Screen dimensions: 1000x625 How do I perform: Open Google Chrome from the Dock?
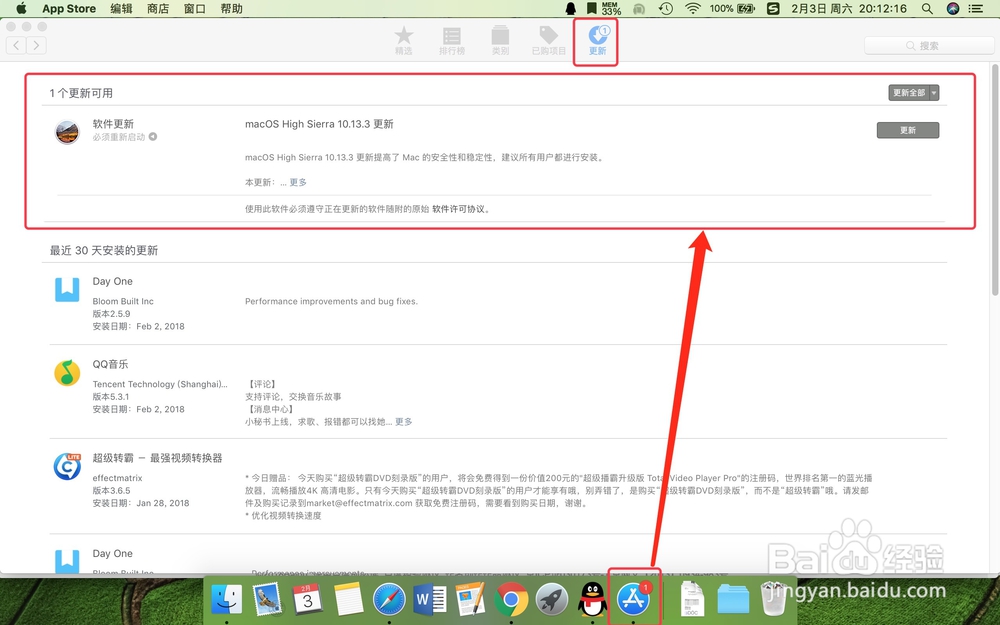tap(511, 599)
